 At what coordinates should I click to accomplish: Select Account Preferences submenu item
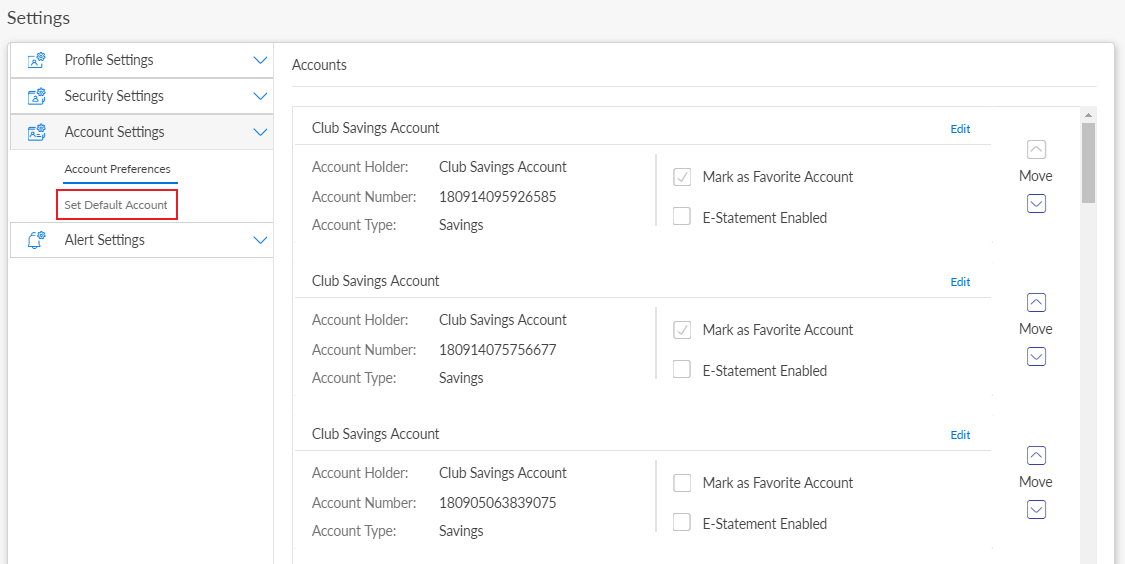tap(117, 169)
